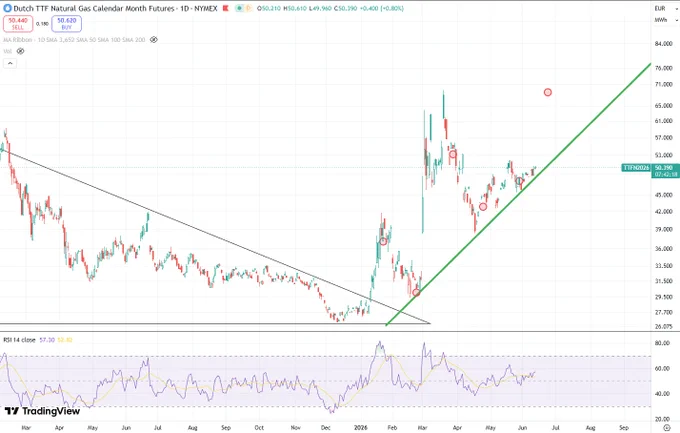Click the TTFN2026 price label tag
The height and width of the screenshot is (433, 680).
click(636, 168)
